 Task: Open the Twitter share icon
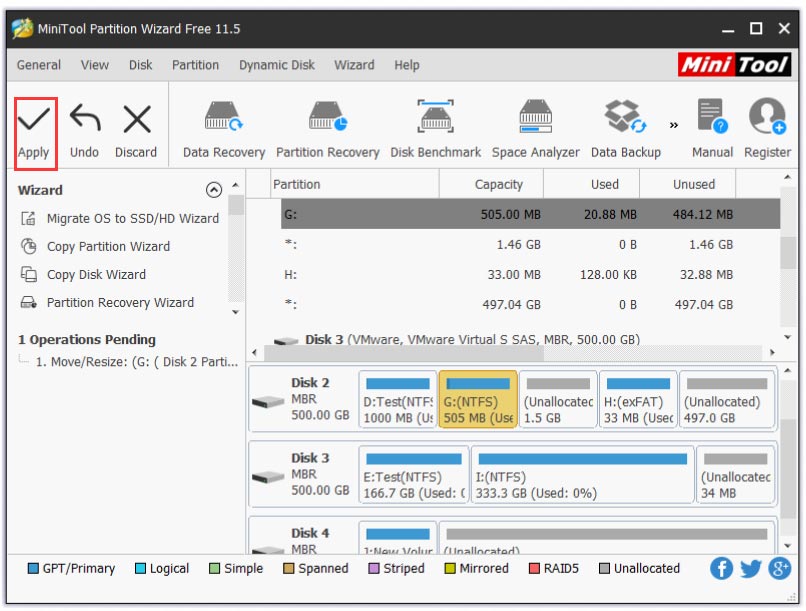[750, 569]
